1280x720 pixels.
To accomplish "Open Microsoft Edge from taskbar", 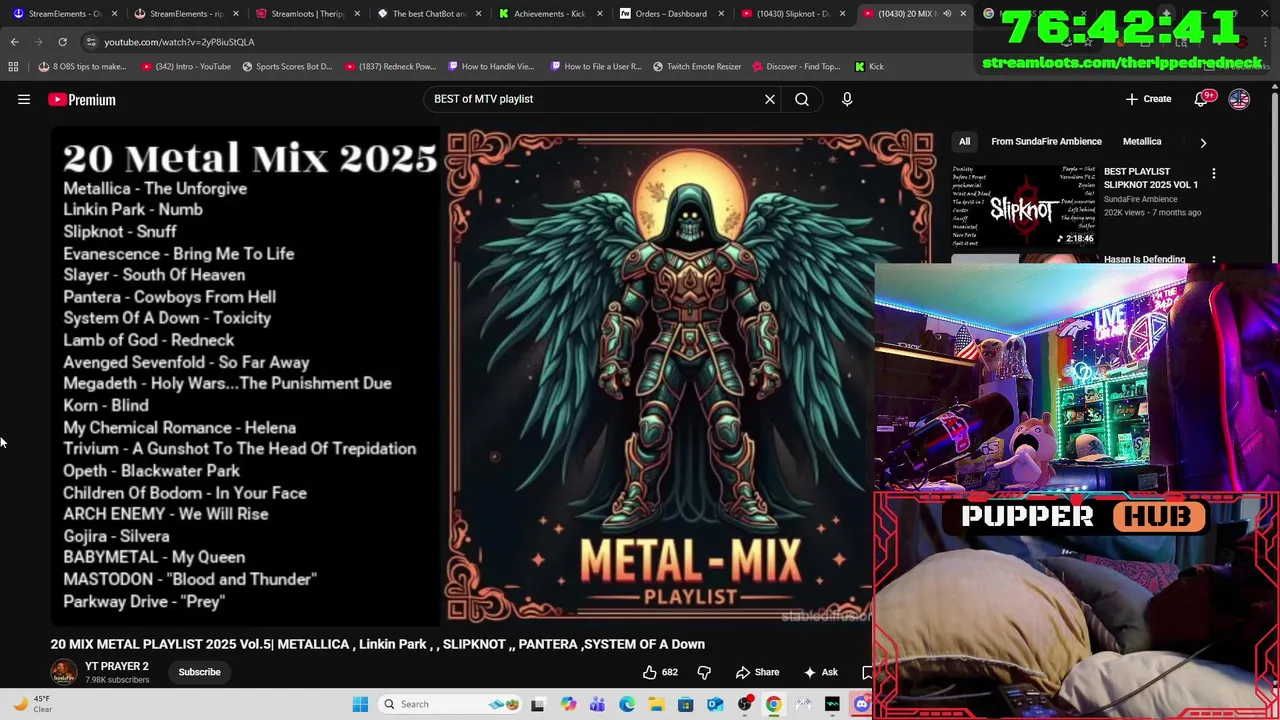I will point(627,704).
